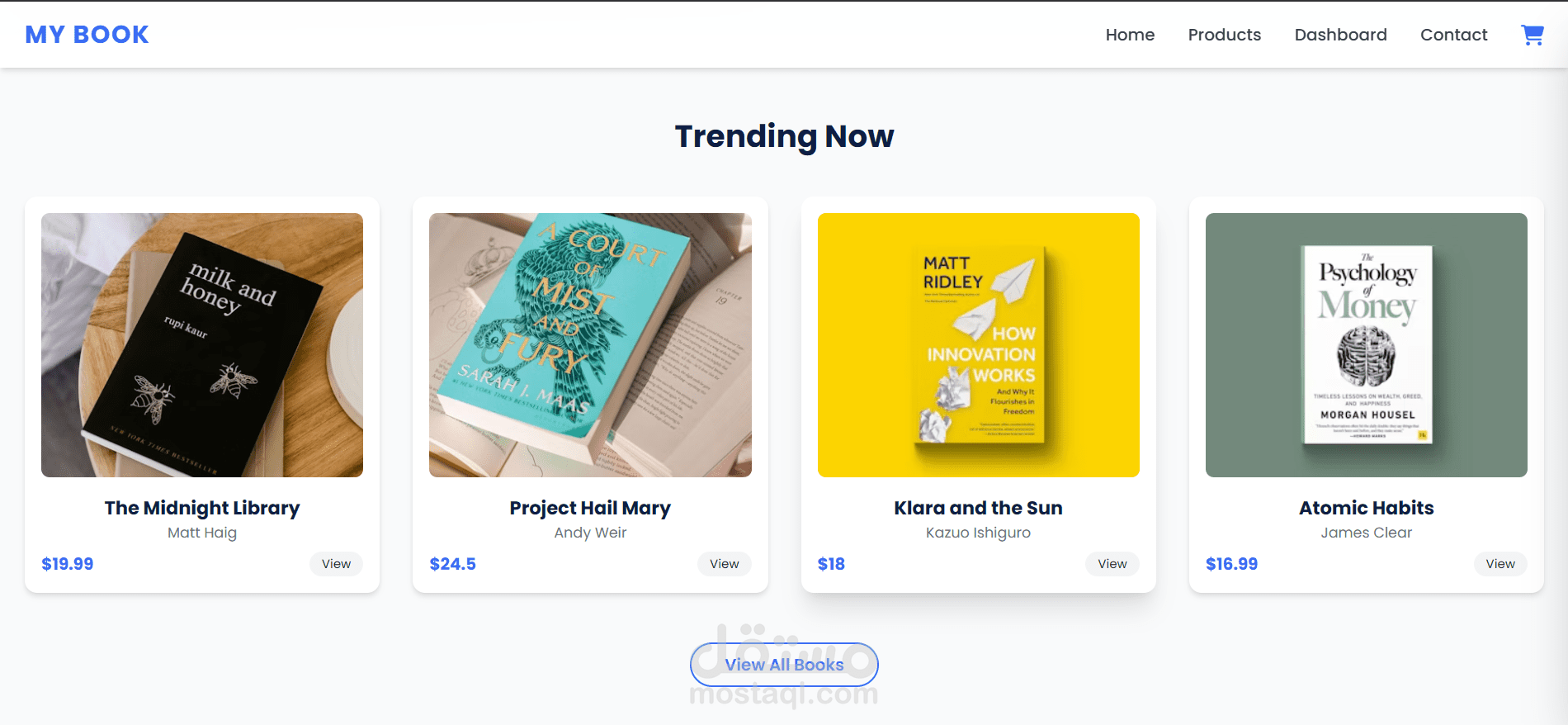1568x725 pixels.
Task: Click the $19.99 price label
Action: tap(68, 564)
